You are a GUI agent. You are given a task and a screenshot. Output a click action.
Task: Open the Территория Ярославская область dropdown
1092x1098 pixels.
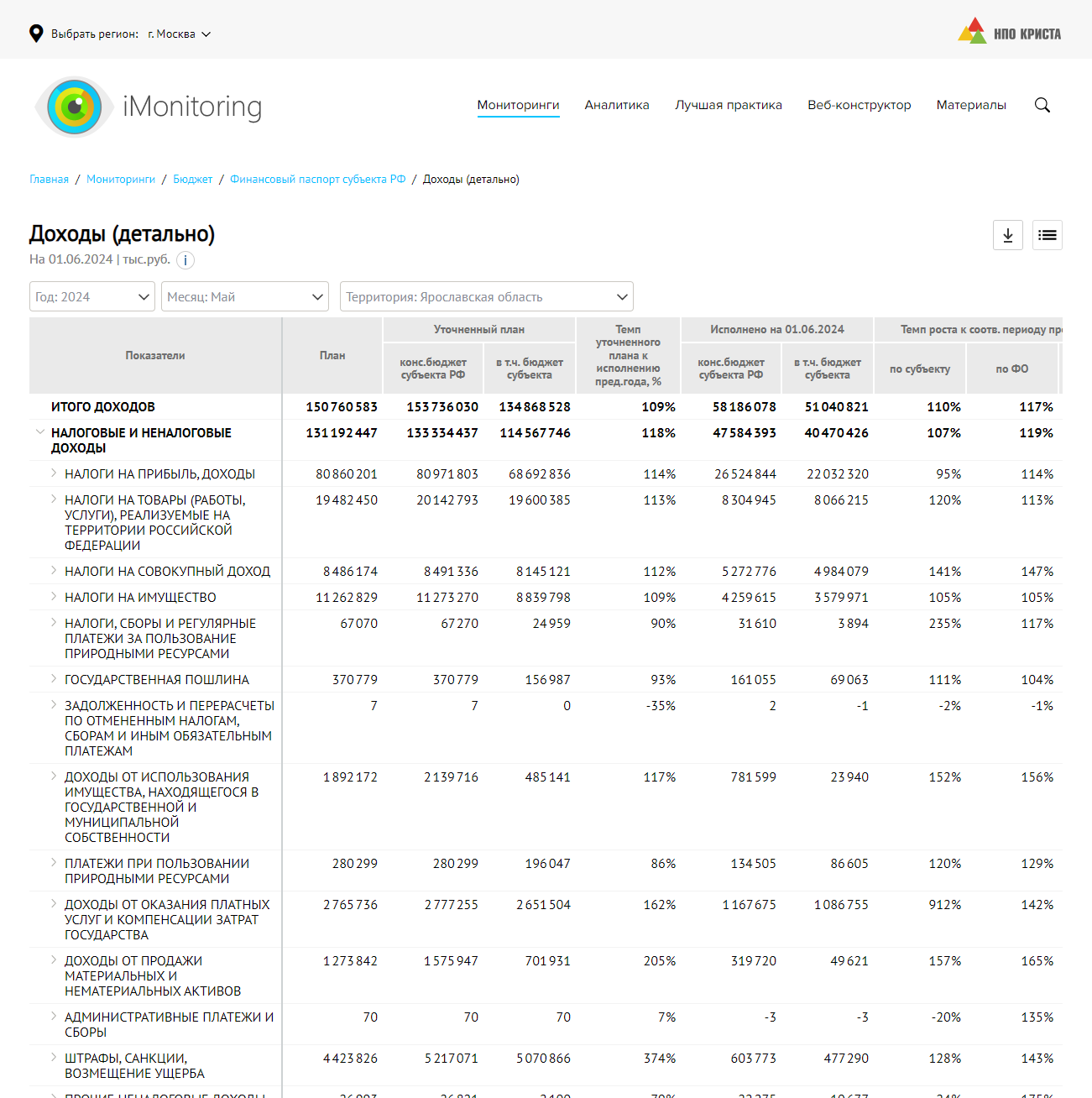(x=486, y=296)
